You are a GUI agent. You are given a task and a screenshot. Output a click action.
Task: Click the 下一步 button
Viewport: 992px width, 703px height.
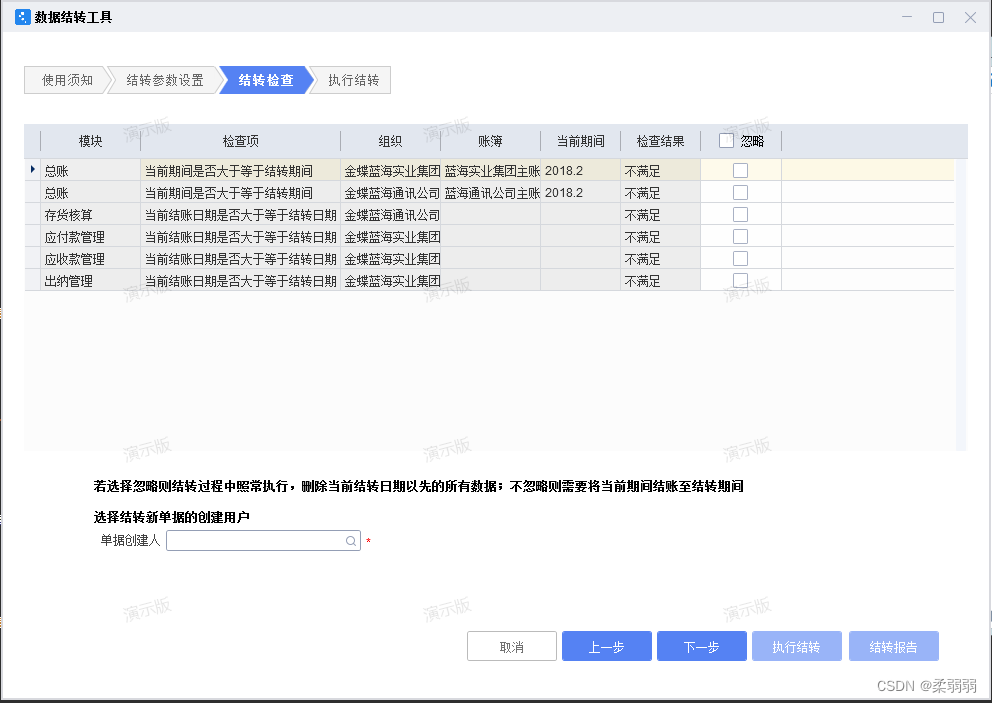pos(701,646)
